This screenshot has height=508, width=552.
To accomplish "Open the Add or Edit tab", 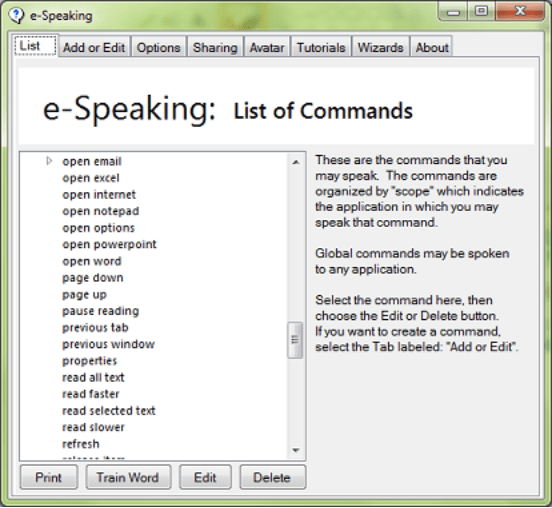I will pyautogui.click(x=94, y=47).
